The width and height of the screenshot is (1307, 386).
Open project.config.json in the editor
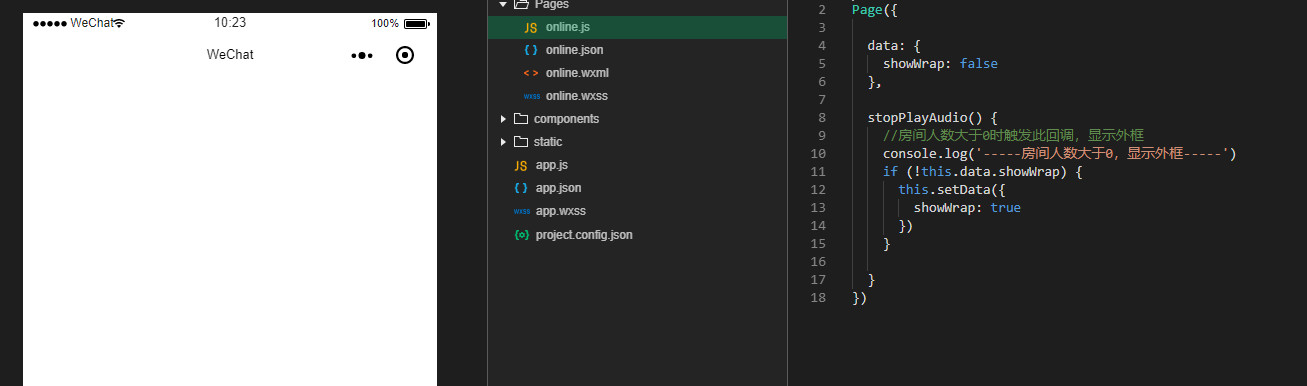coord(584,235)
